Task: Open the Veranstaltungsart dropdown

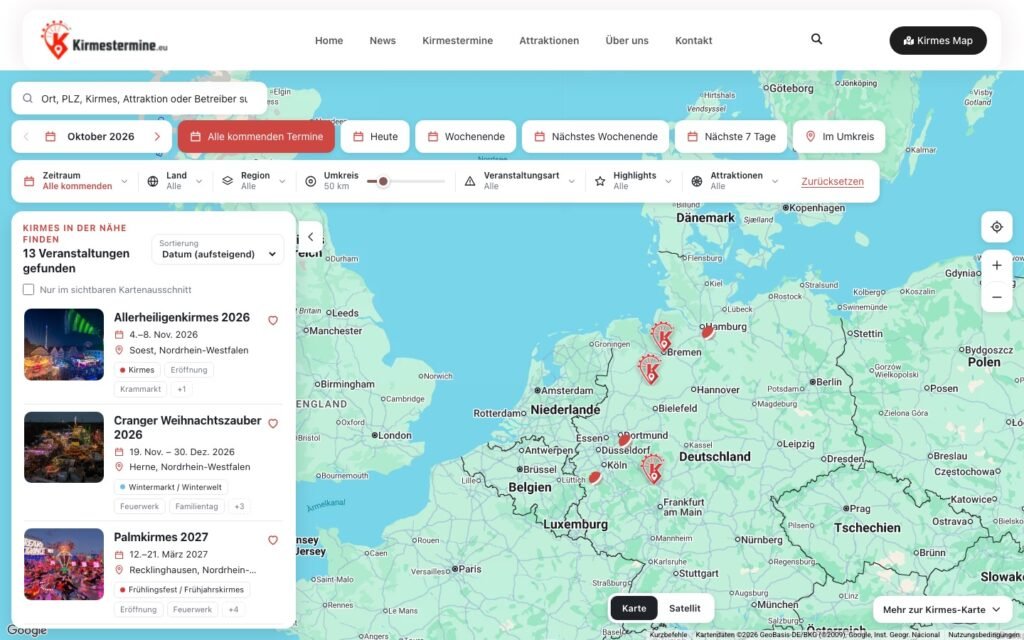Action: (520, 181)
